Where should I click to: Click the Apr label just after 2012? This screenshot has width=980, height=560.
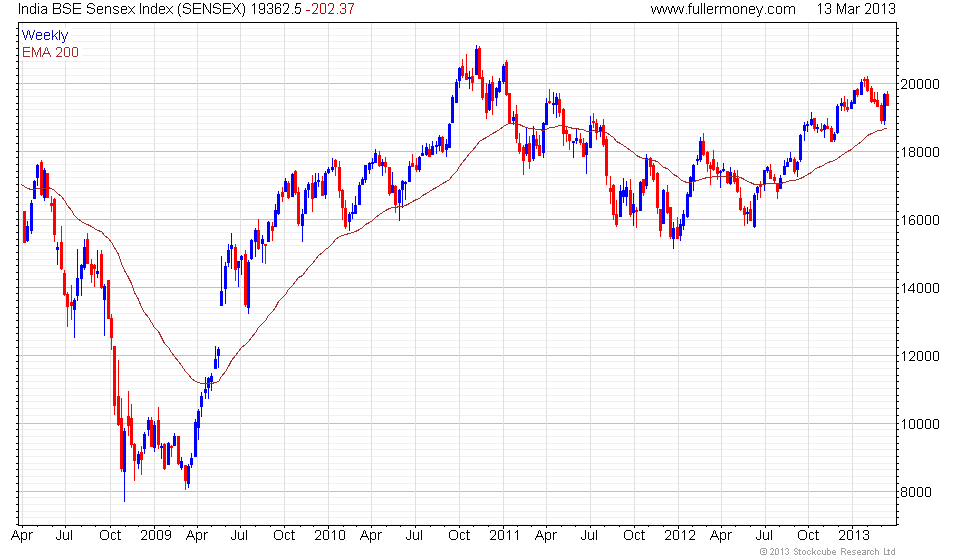tap(721, 536)
